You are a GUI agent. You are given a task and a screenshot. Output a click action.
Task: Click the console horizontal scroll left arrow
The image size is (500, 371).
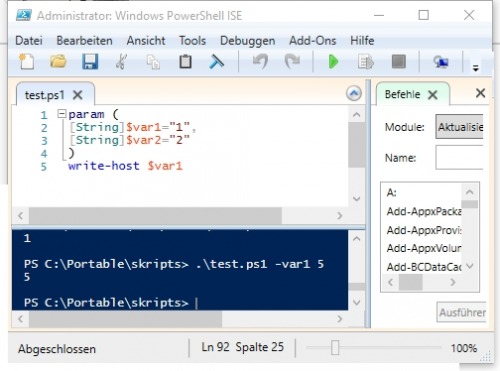tap(21, 319)
